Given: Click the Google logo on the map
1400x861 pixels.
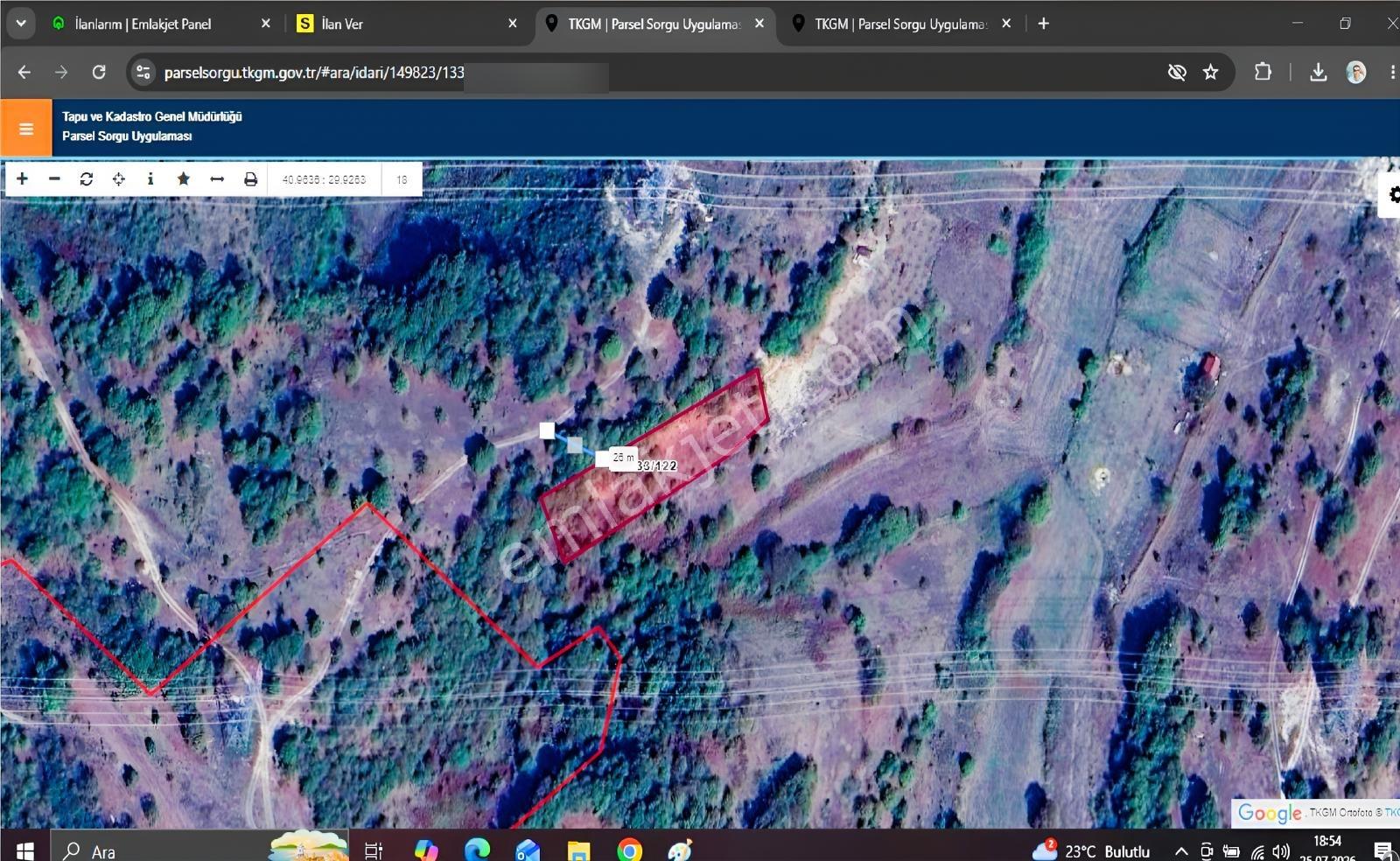Looking at the screenshot, I should [x=1269, y=813].
